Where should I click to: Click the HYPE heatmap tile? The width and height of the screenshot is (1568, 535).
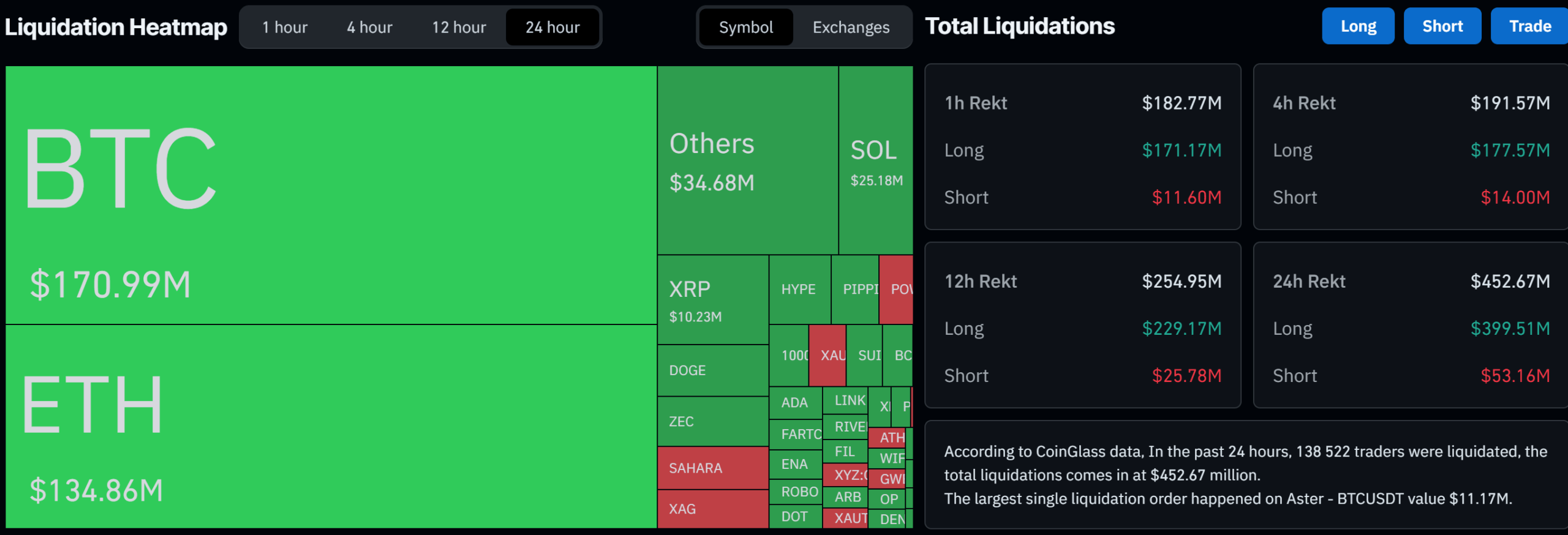click(799, 290)
